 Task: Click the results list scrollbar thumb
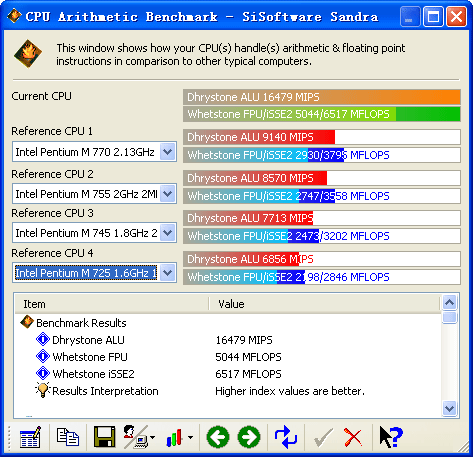point(450,317)
